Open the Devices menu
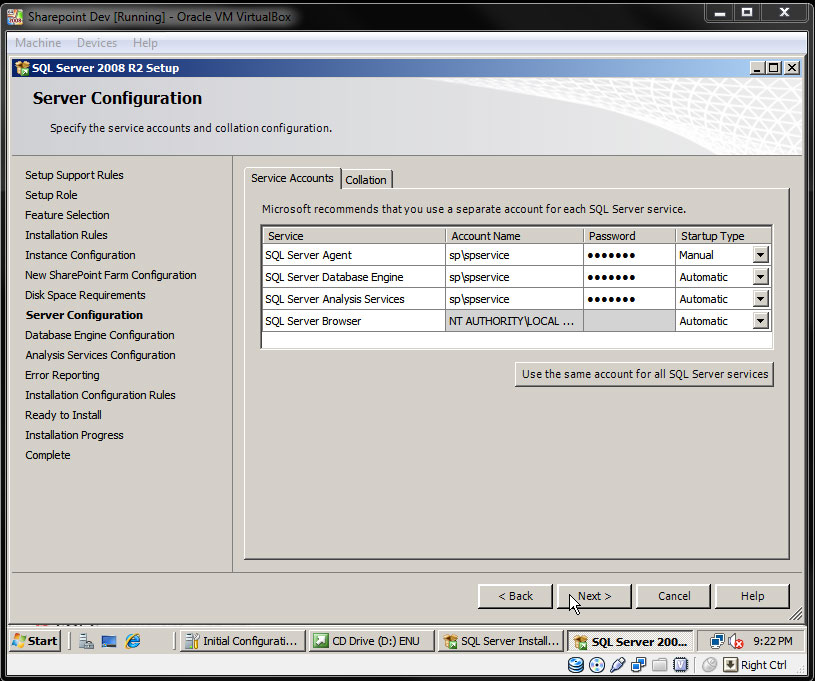 click(x=97, y=43)
